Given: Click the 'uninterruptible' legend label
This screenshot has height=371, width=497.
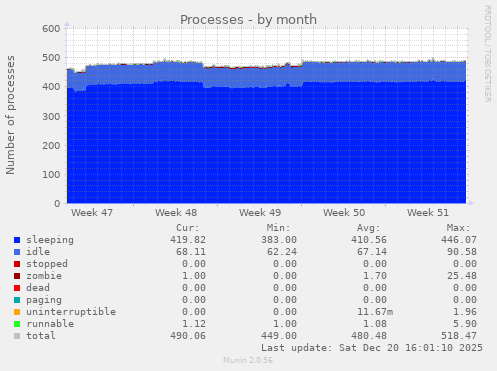Looking at the screenshot, I should coord(71,312).
